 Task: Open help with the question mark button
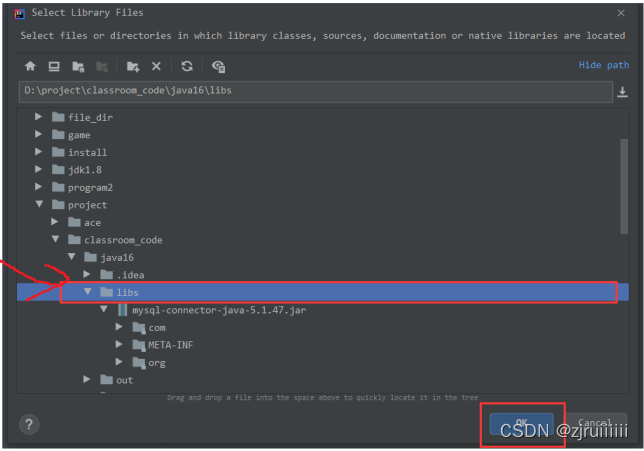pos(29,424)
